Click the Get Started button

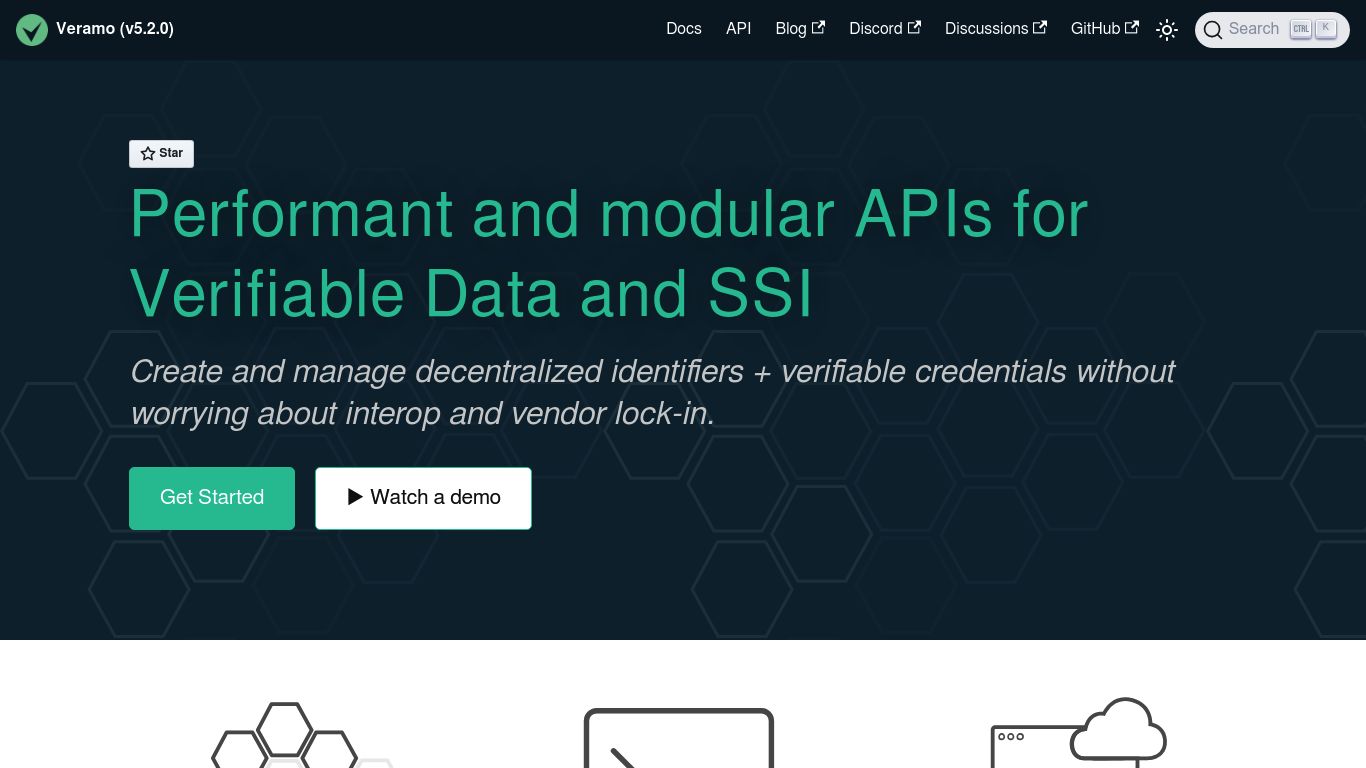coord(212,498)
